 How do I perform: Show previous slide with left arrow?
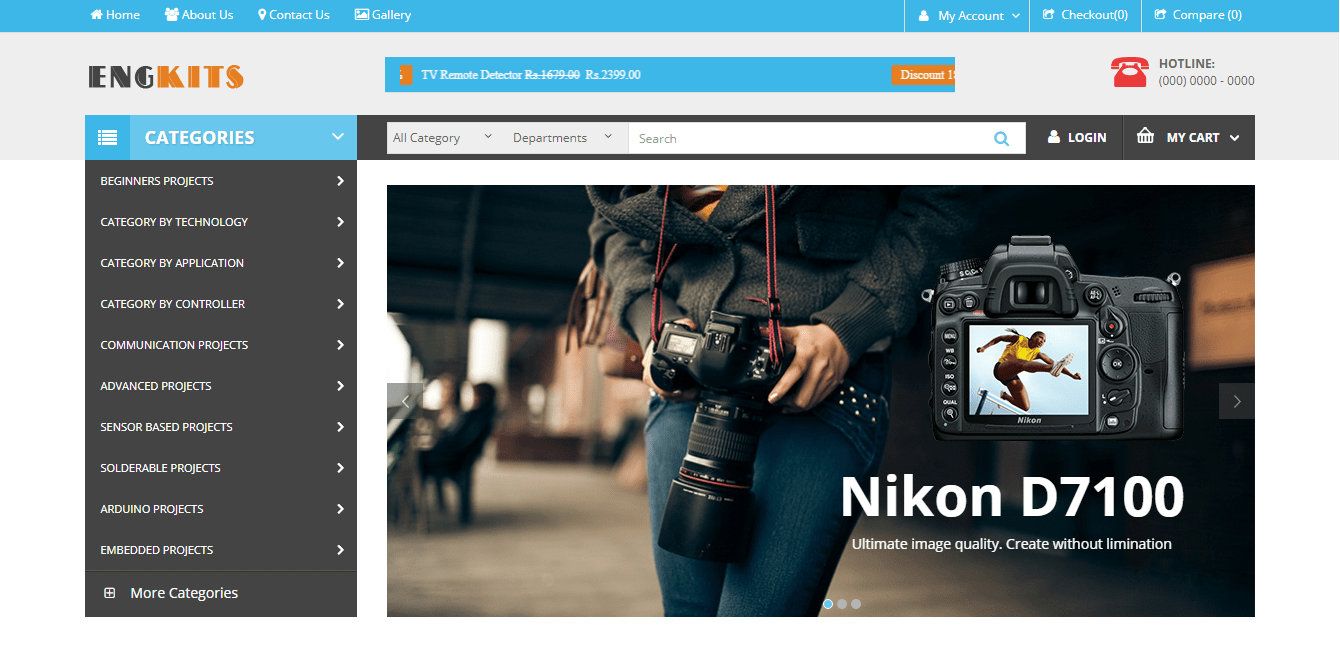[x=405, y=401]
